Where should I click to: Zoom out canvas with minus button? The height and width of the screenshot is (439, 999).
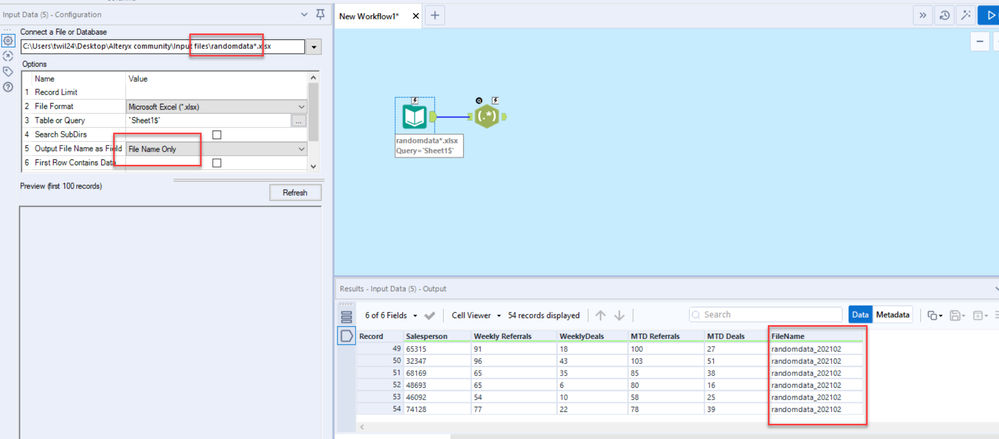tap(979, 41)
